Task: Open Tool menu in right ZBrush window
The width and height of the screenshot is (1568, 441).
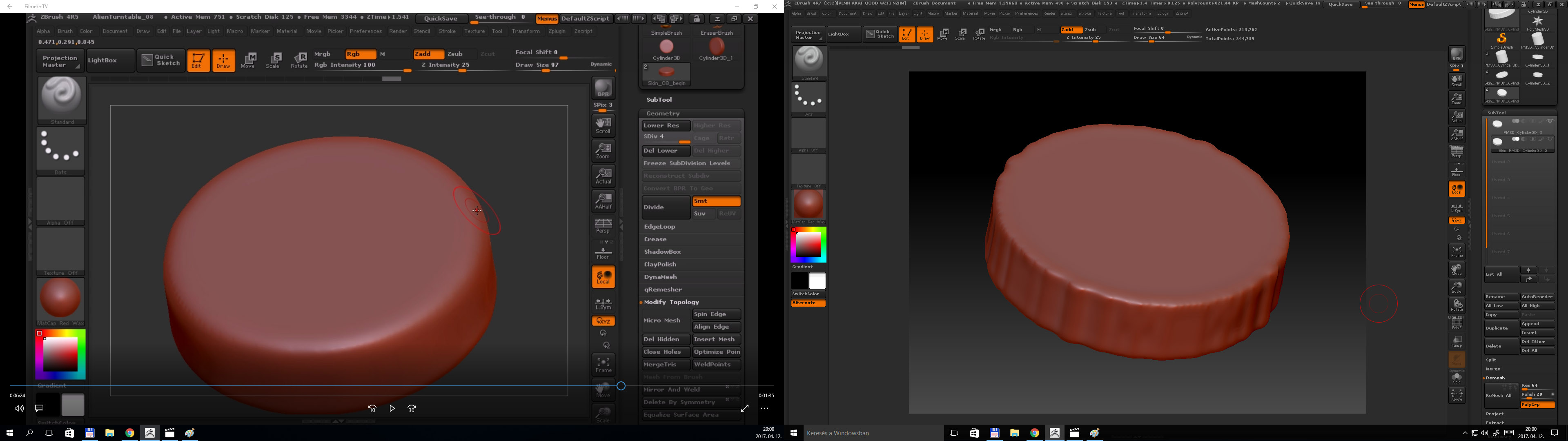Action: (x=1120, y=13)
